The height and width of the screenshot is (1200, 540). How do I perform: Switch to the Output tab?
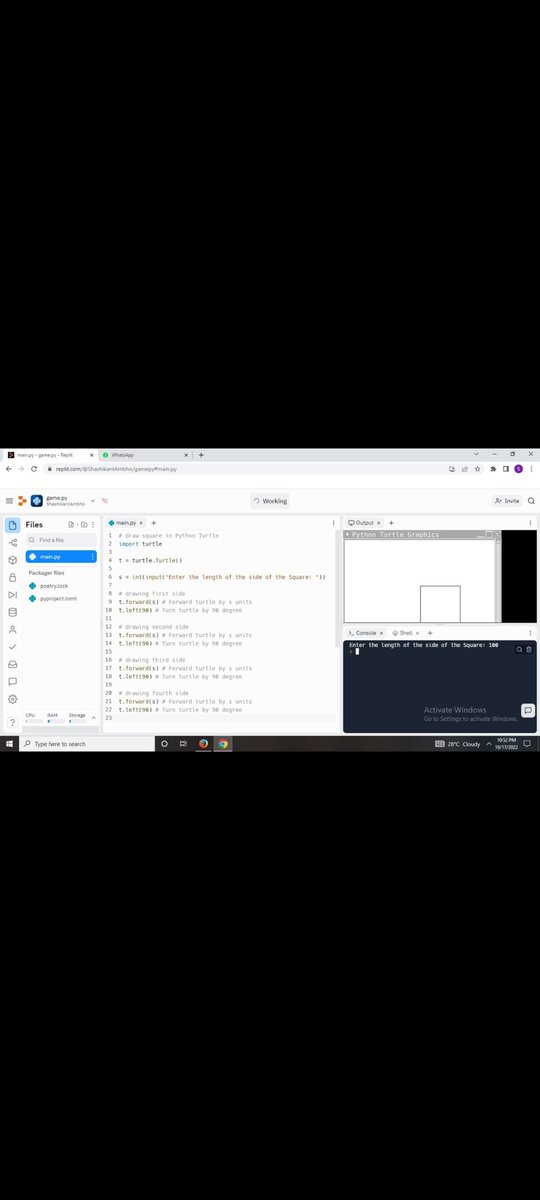[x=362, y=523]
